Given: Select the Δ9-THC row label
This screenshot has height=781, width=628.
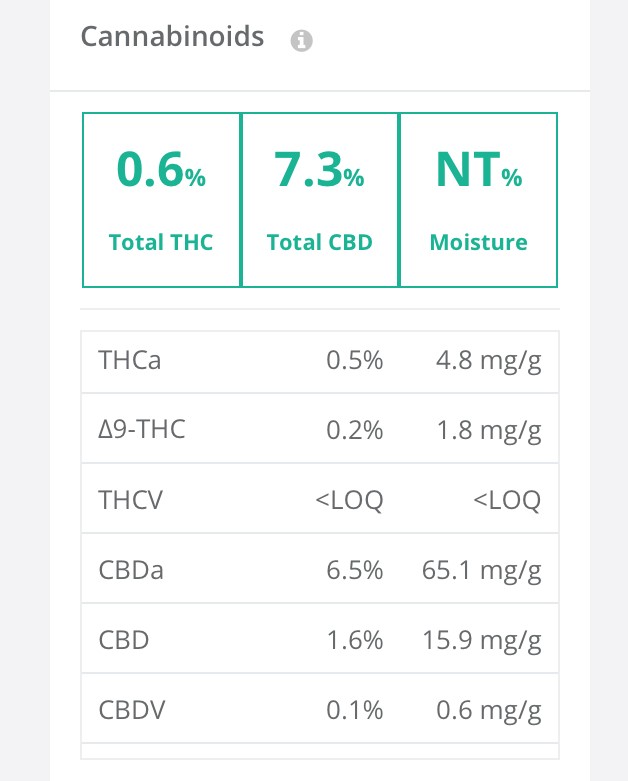Looking at the screenshot, I should pos(142,429).
